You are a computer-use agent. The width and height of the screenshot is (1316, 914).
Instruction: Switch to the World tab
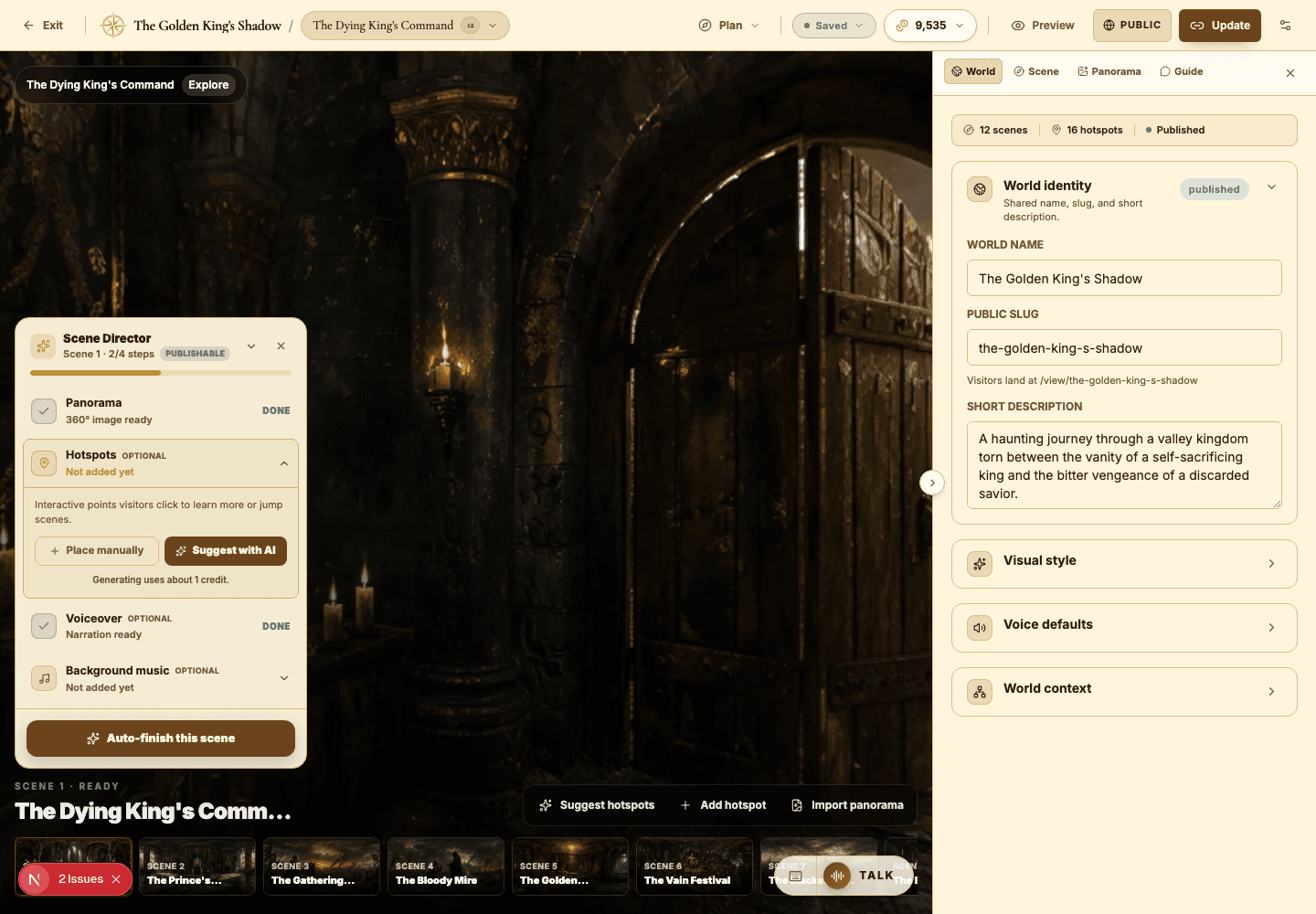point(973,71)
